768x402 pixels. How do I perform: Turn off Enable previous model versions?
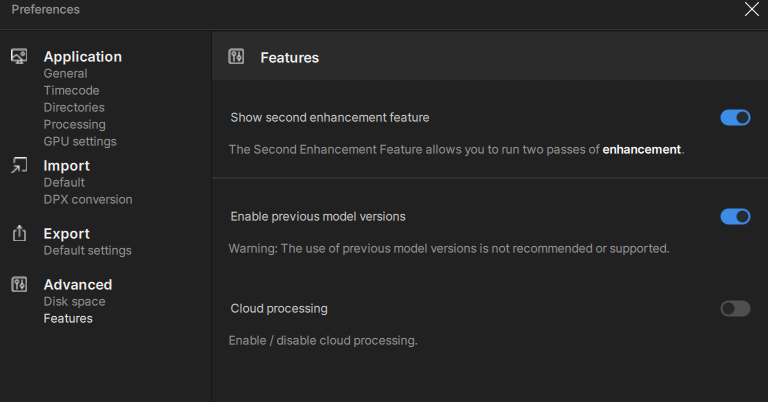tap(735, 217)
